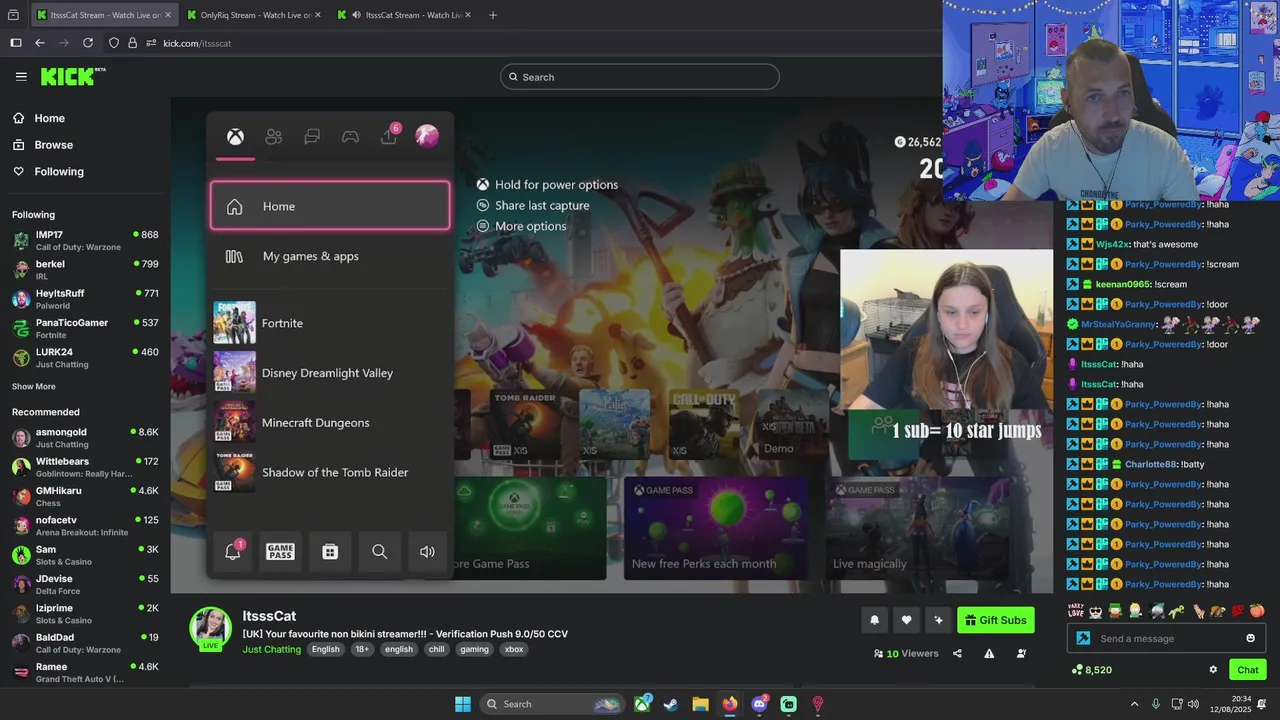Open HeyItsRuff's Palworld channel
The image size is (1280, 720).
point(85,299)
